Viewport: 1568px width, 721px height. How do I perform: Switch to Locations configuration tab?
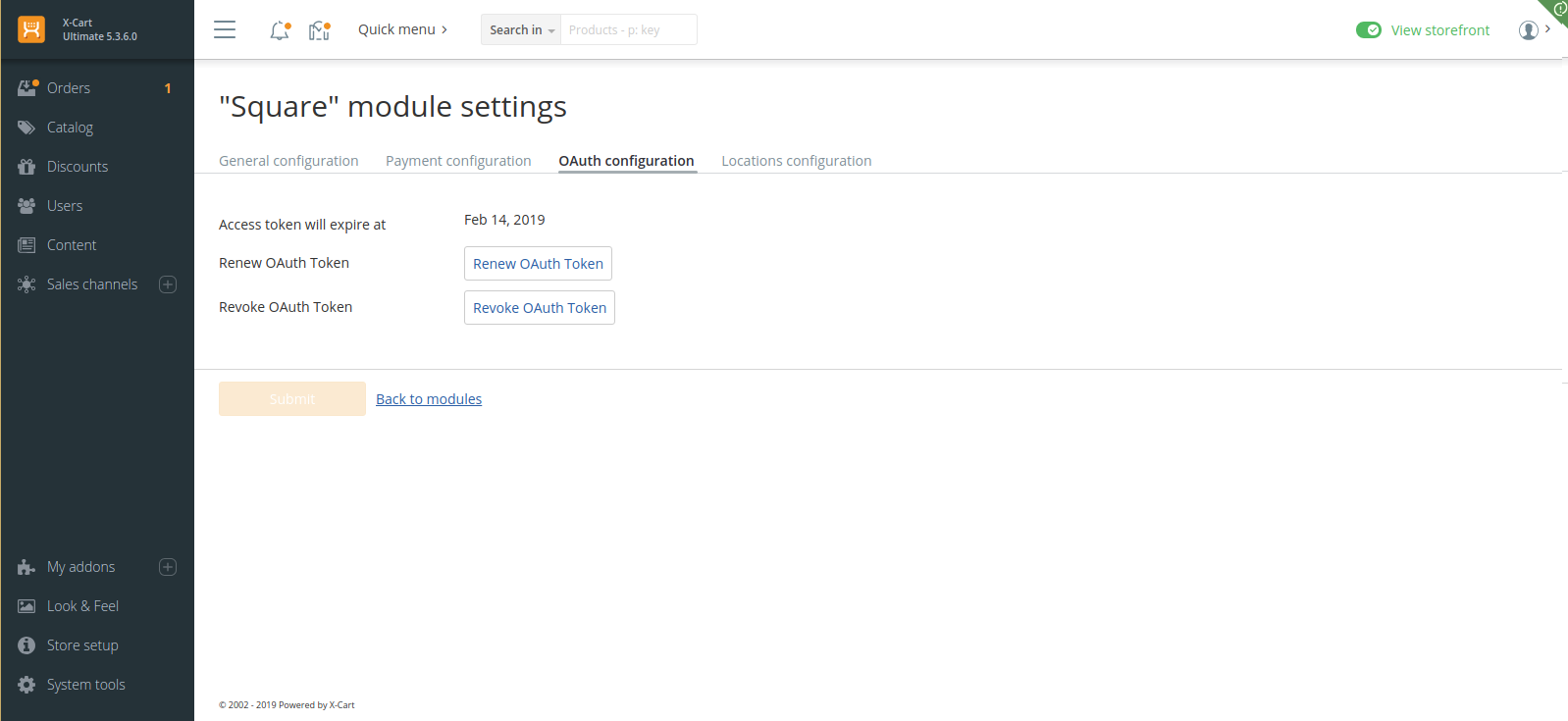pos(796,161)
